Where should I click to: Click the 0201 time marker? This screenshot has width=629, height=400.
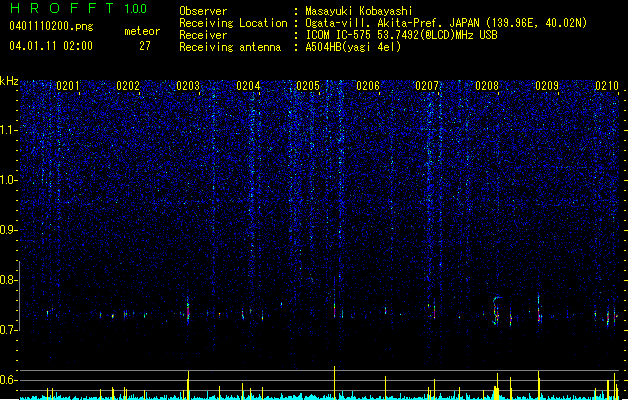click(68, 85)
